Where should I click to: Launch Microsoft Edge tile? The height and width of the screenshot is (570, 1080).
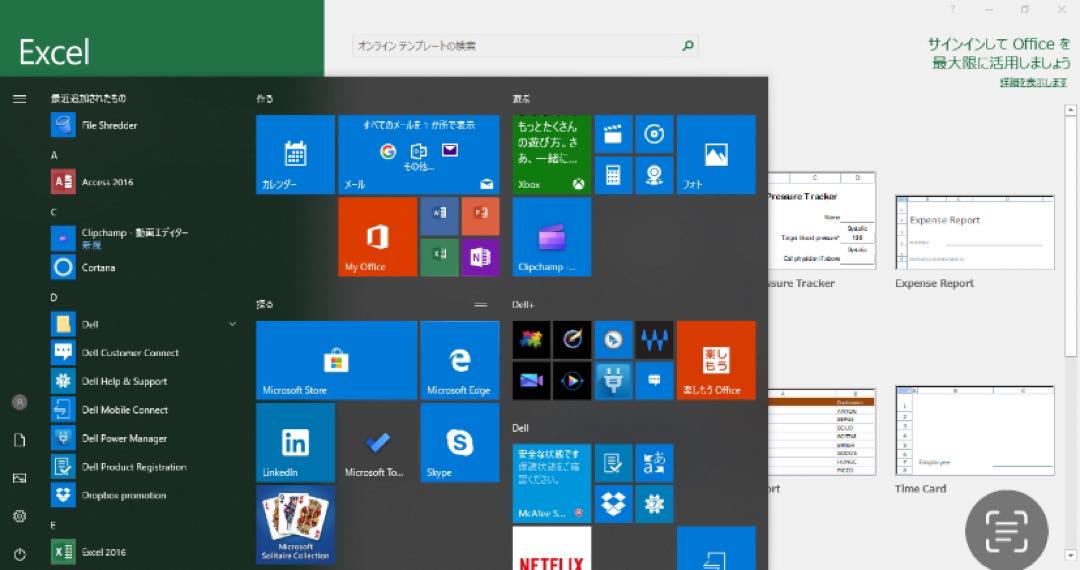(x=460, y=360)
